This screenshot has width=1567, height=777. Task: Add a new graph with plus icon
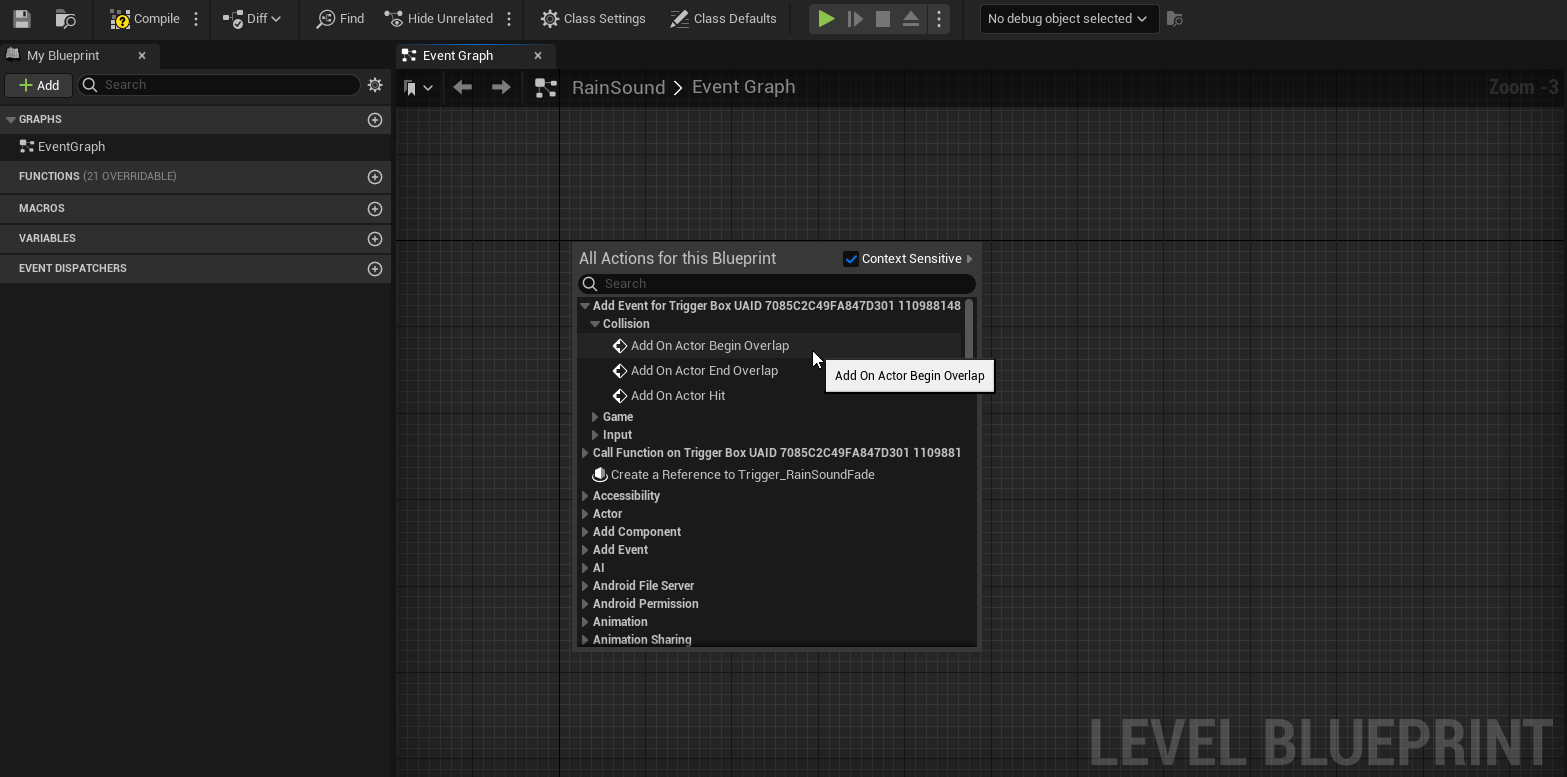click(375, 120)
